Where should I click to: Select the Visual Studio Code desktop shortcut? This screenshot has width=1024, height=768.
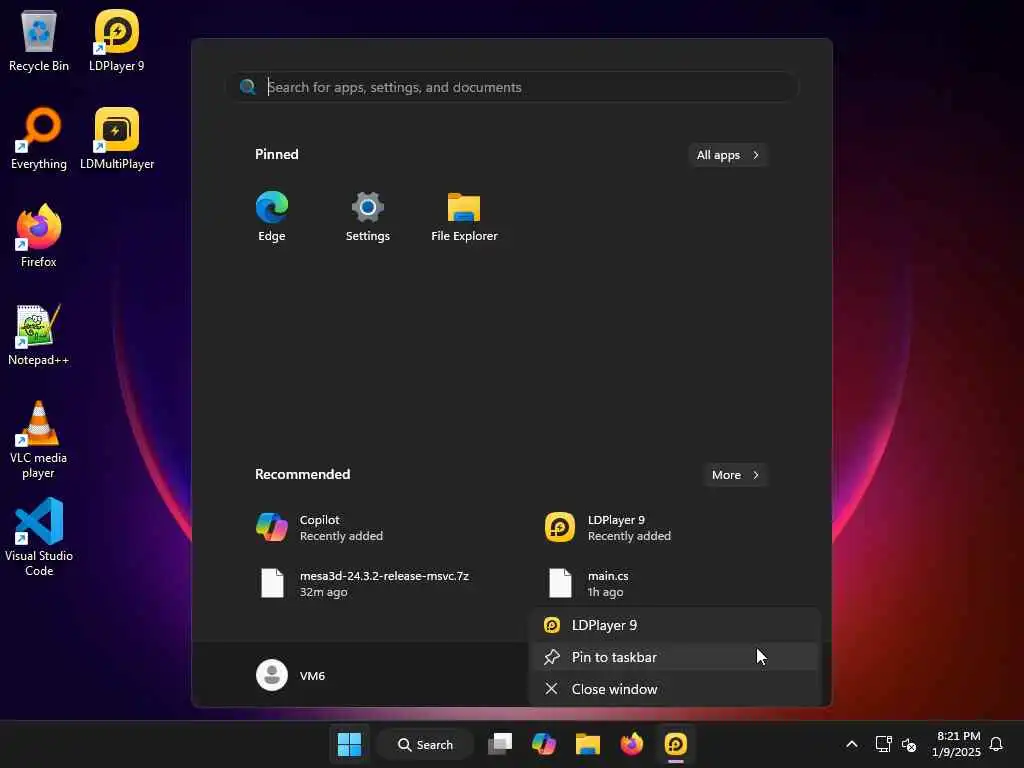pyautogui.click(x=39, y=537)
